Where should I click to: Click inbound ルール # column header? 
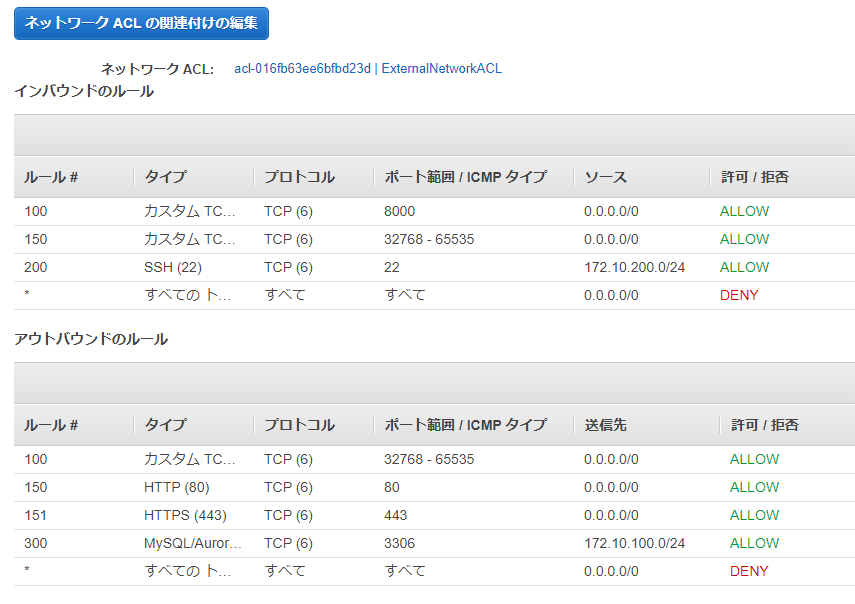51,177
